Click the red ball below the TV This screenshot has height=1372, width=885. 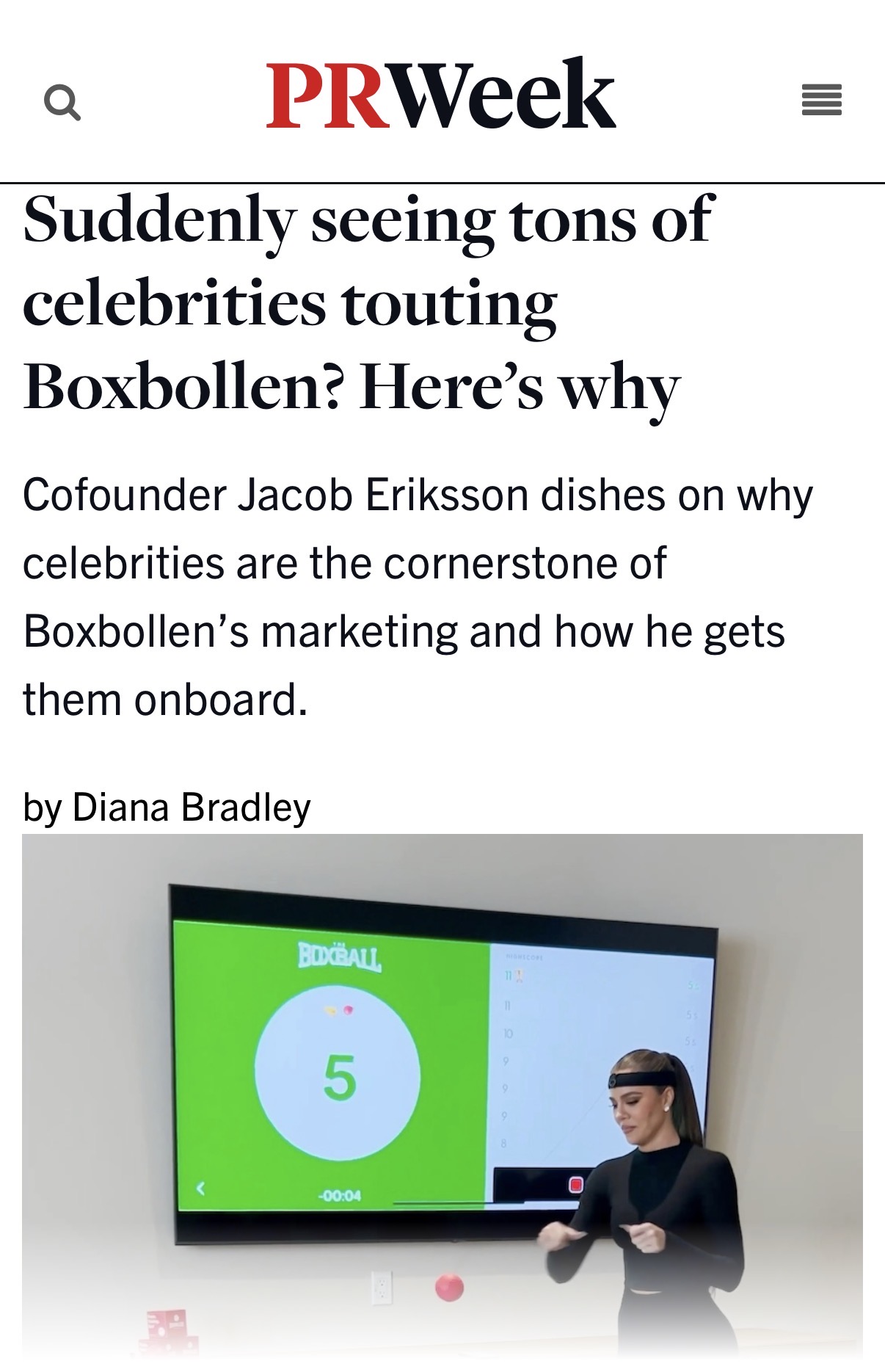coord(449,1288)
